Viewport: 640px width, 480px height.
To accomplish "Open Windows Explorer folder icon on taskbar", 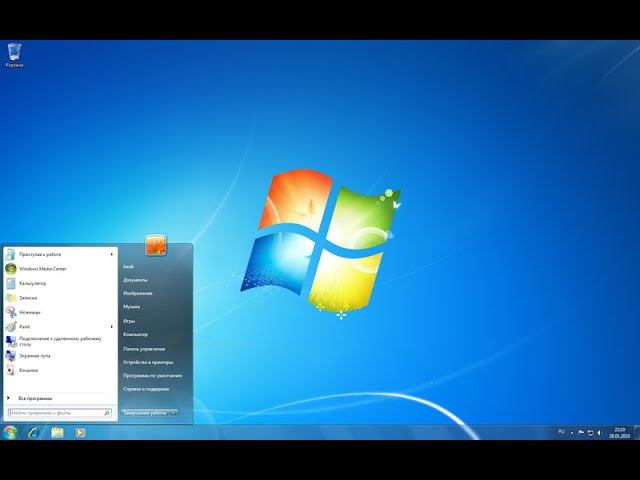I will pyautogui.click(x=57, y=433).
